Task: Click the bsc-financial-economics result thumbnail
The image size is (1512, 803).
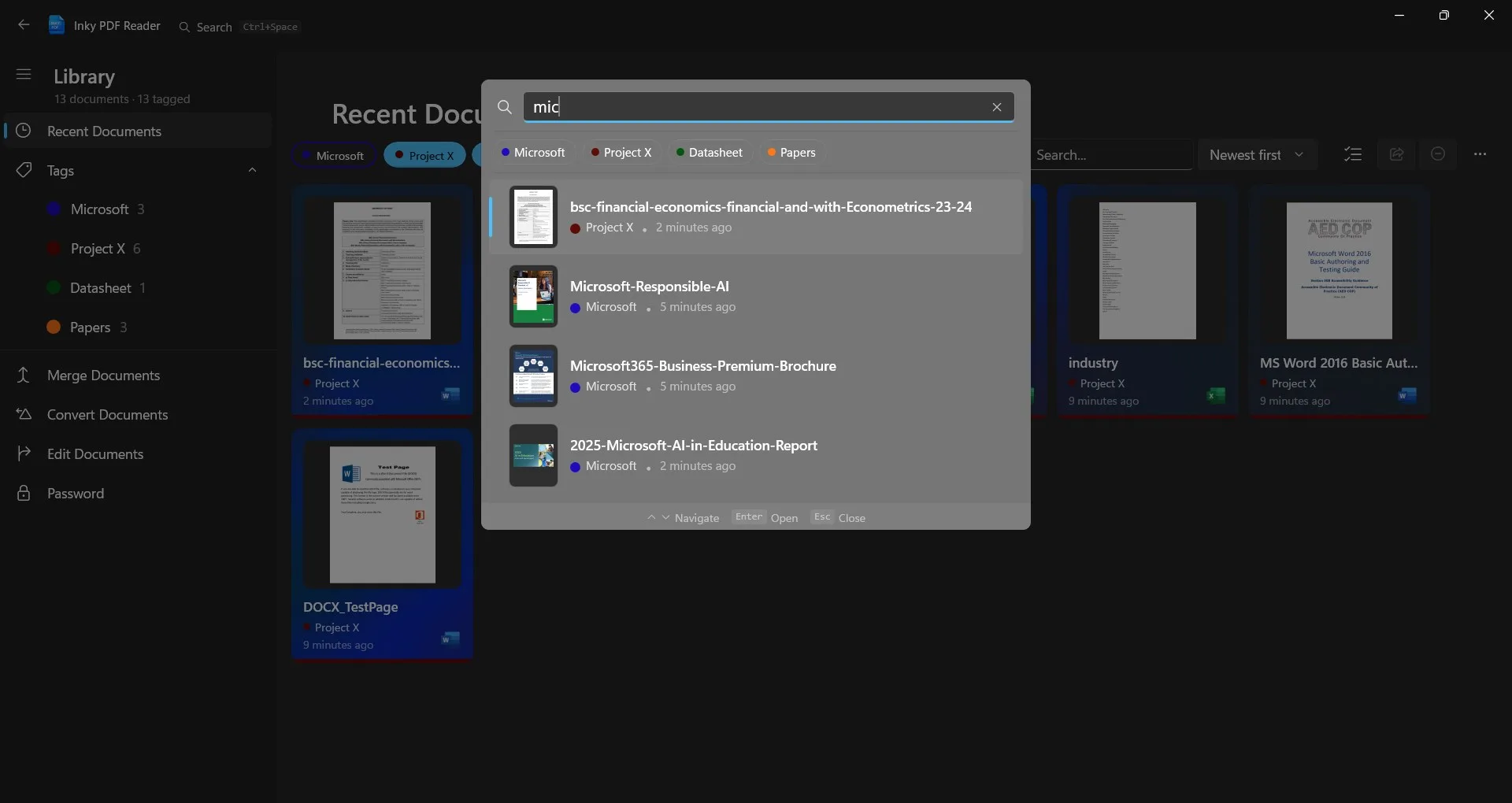Action: tap(533, 217)
